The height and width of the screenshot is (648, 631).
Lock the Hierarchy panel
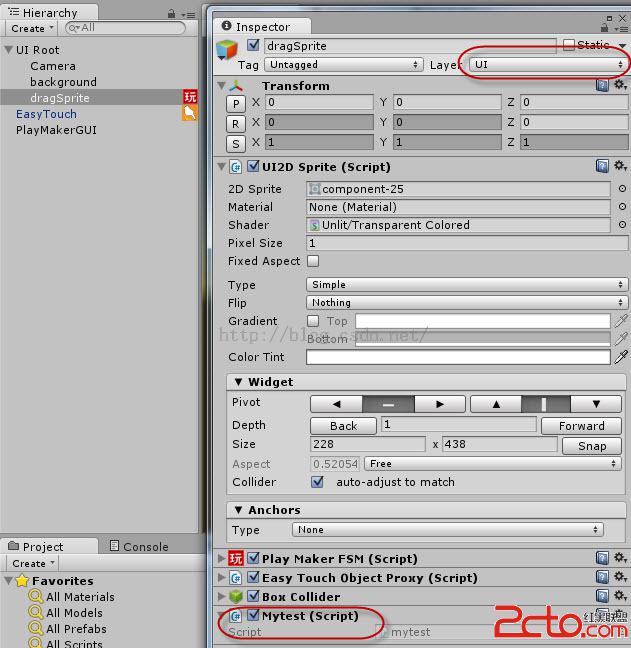click(x=171, y=14)
